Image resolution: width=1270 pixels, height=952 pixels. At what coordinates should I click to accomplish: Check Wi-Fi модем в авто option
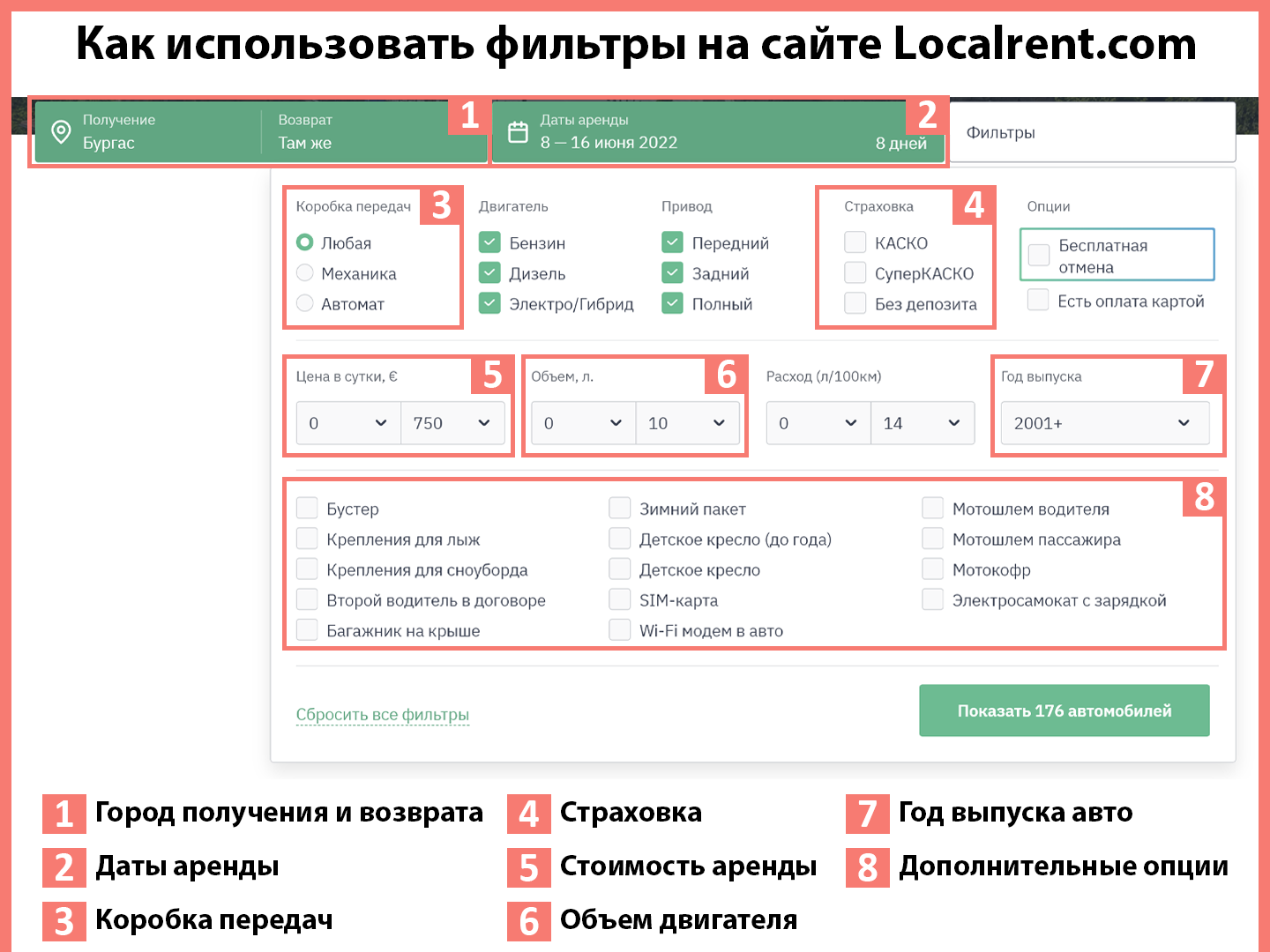pos(620,629)
